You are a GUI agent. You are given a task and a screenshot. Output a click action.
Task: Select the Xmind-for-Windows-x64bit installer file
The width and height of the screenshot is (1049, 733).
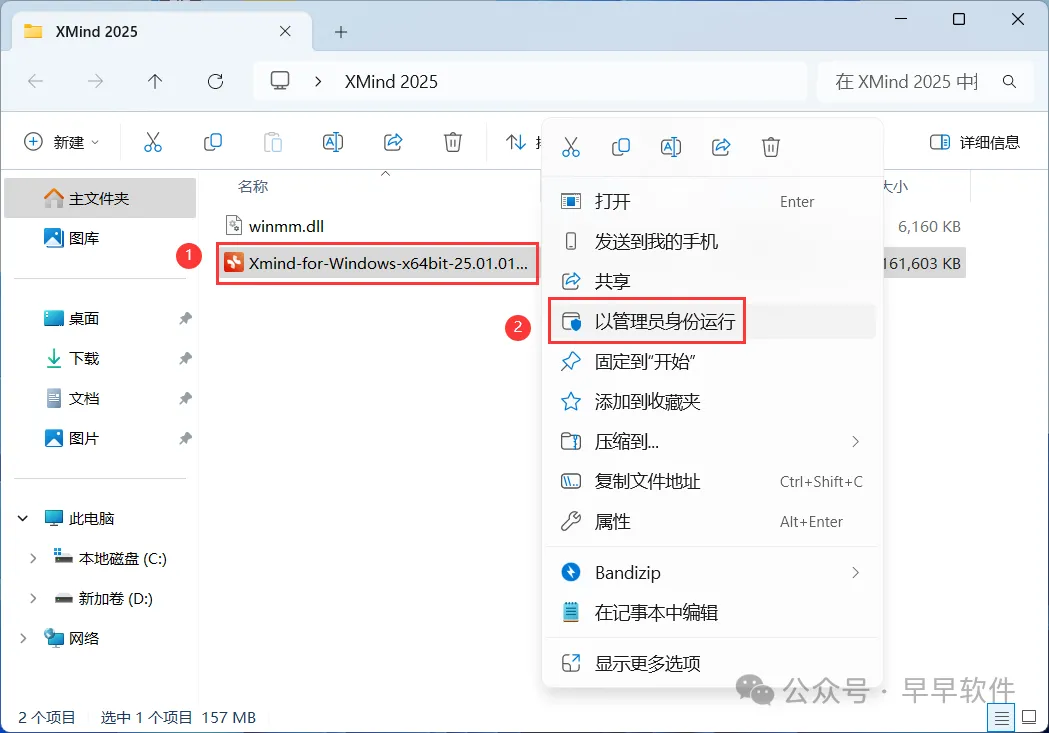pos(377,264)
